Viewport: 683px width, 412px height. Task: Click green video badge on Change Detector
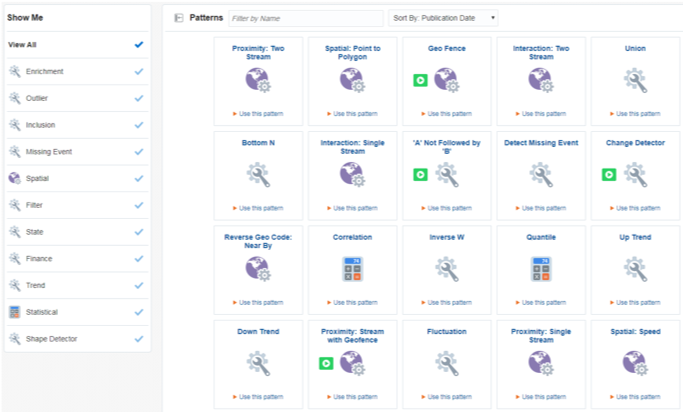(608, 174)
